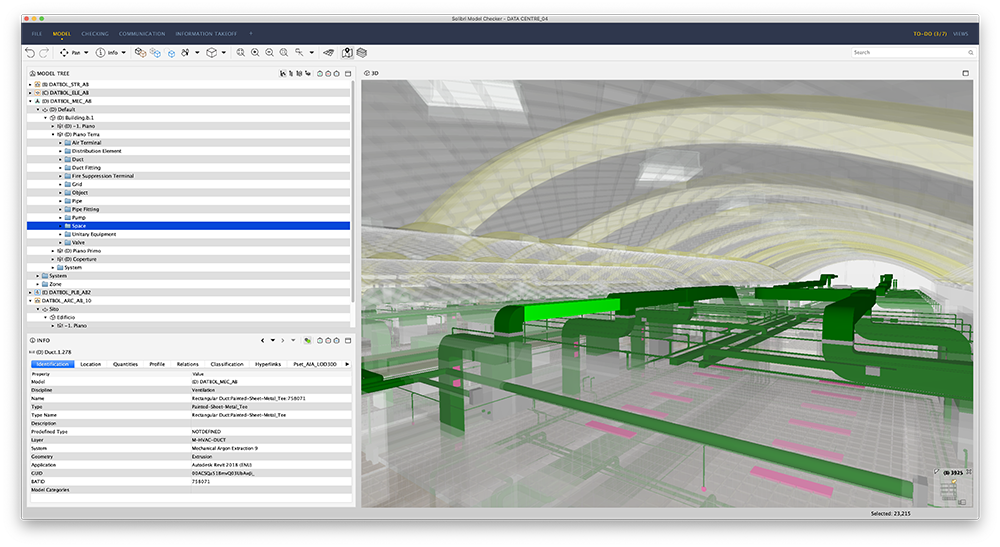This screenshot has width=1000, height=547.
Task: Maximize the 3D view panel
Action: click(x=966, y=73)
